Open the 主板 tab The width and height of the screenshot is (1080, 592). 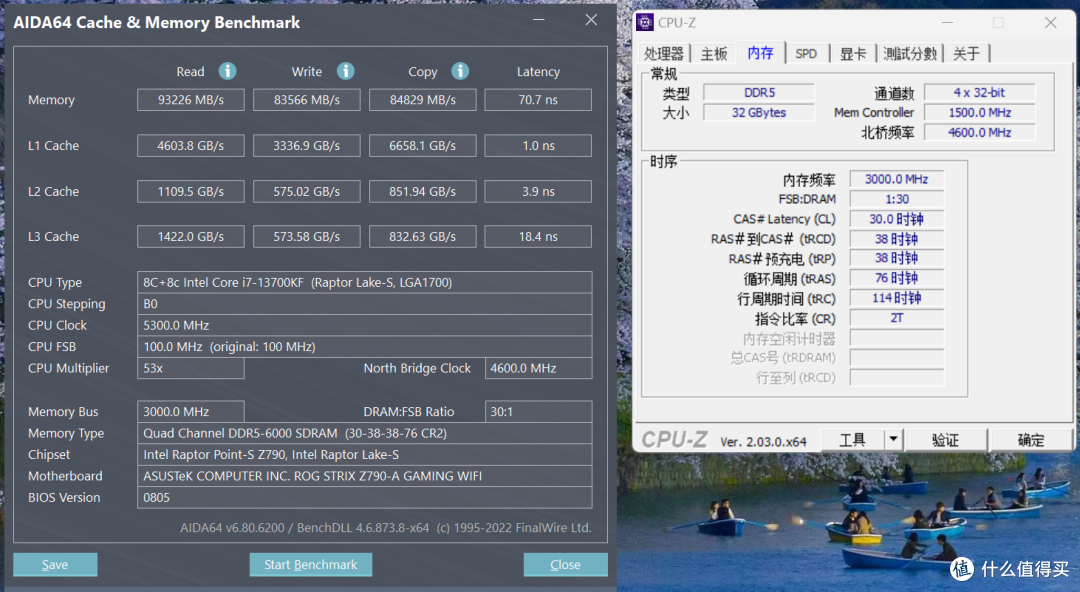(x=714, y=54)
